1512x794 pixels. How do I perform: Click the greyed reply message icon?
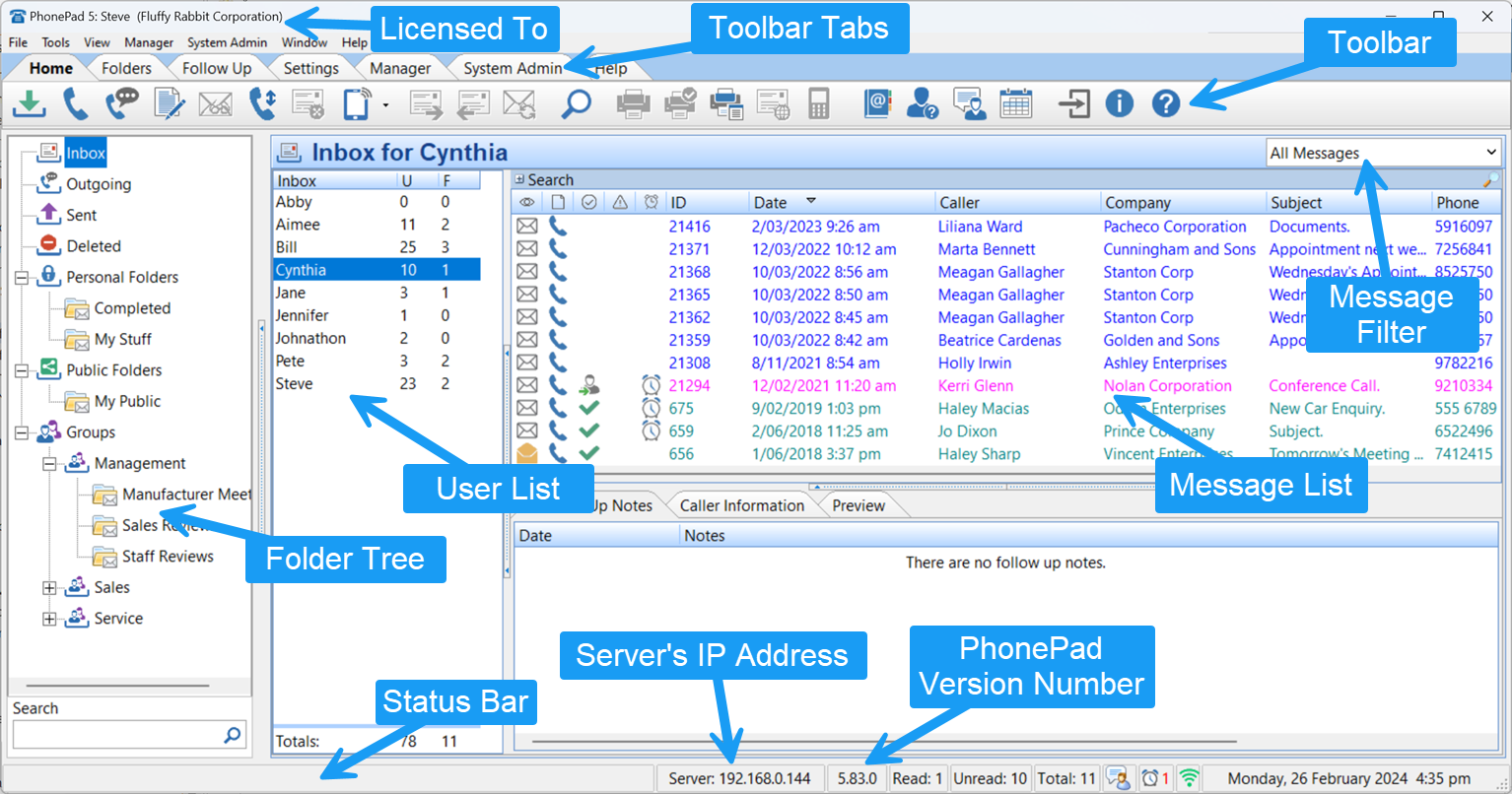click(x=473, y=102)
